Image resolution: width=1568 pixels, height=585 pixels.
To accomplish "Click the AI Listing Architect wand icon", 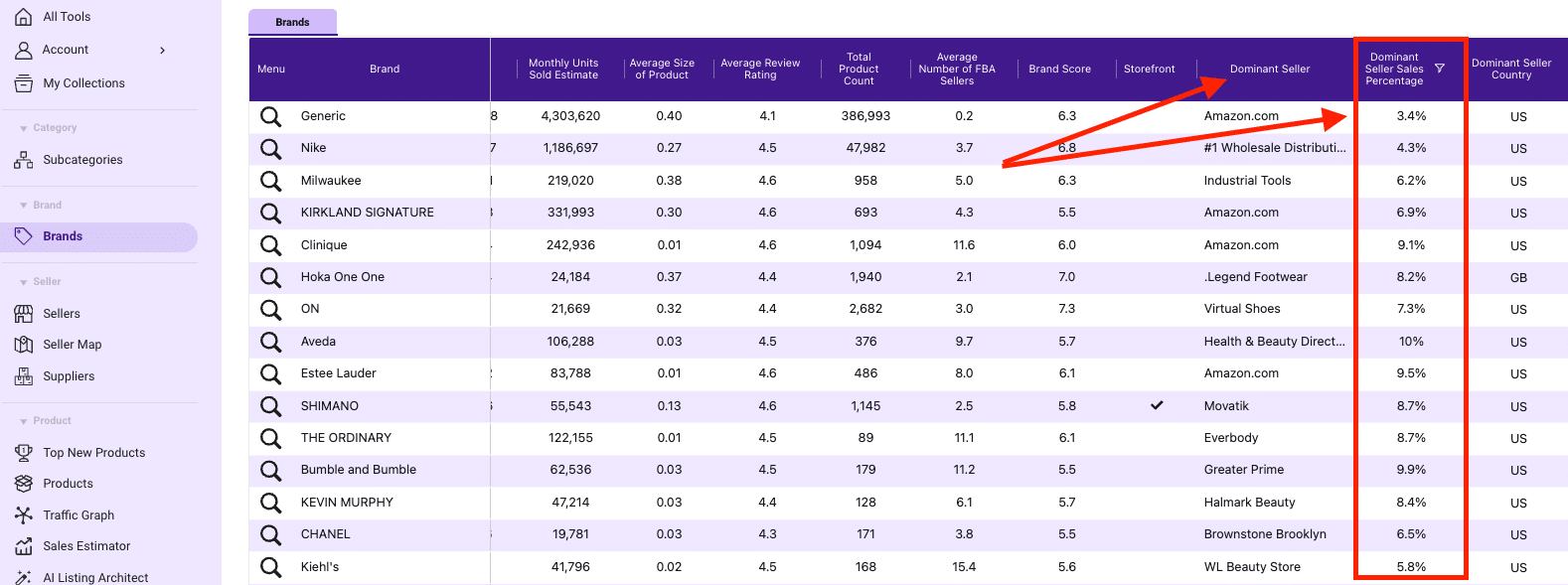I will [24, 577].
